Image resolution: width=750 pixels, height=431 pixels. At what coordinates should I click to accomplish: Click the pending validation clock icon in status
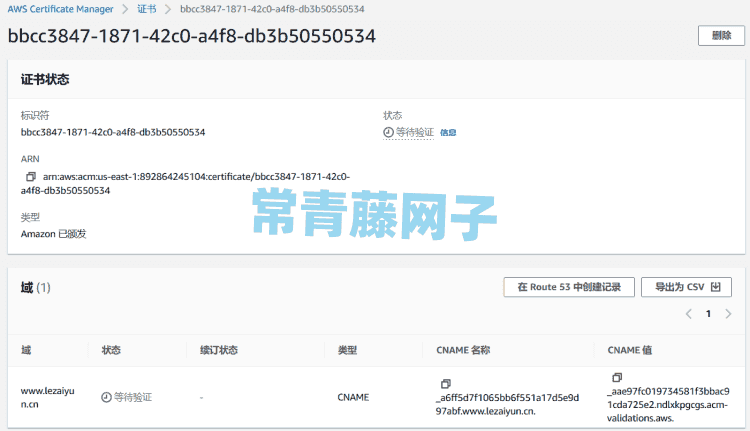click(388, 132)
